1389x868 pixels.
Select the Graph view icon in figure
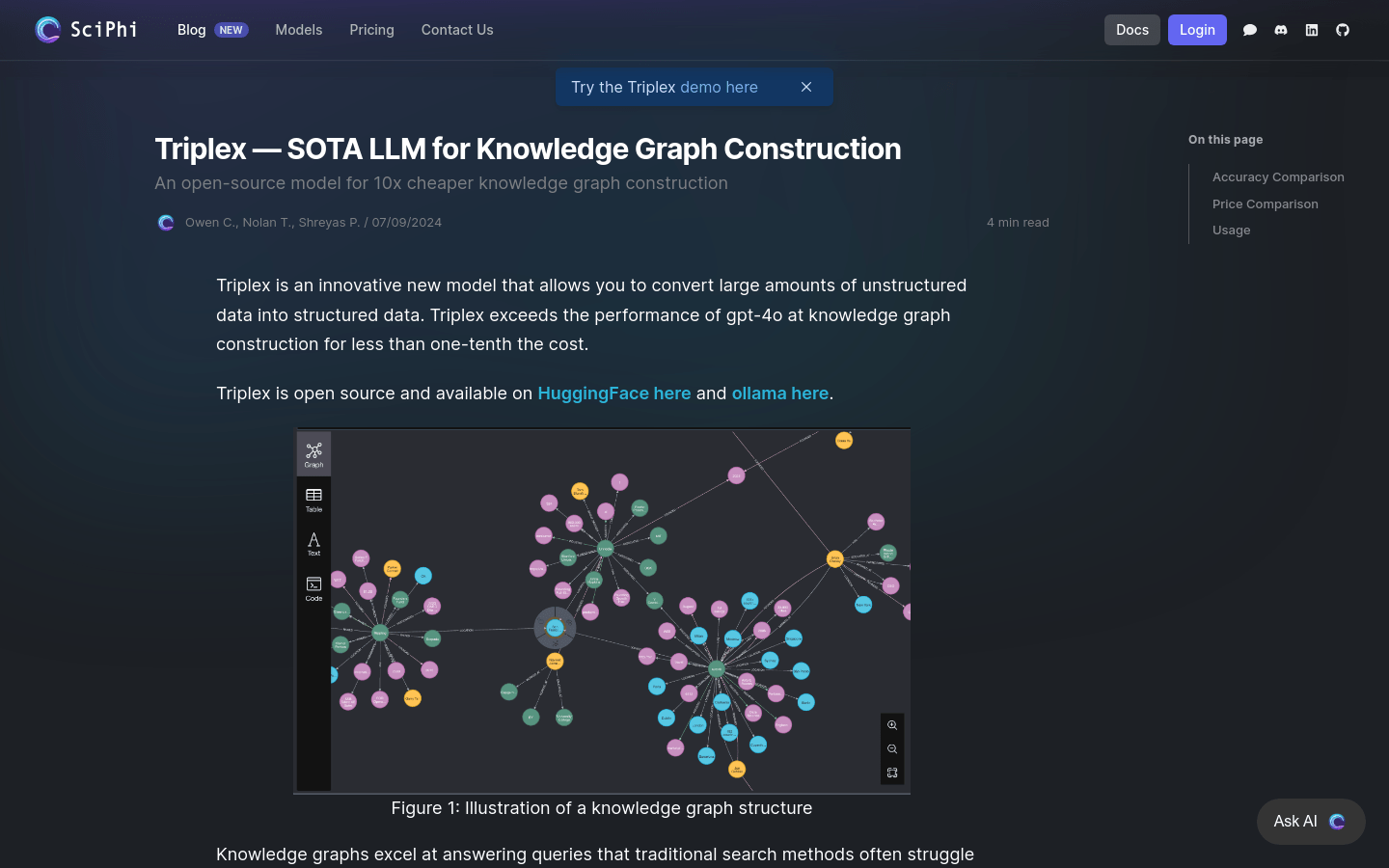[x=313, y=454]
